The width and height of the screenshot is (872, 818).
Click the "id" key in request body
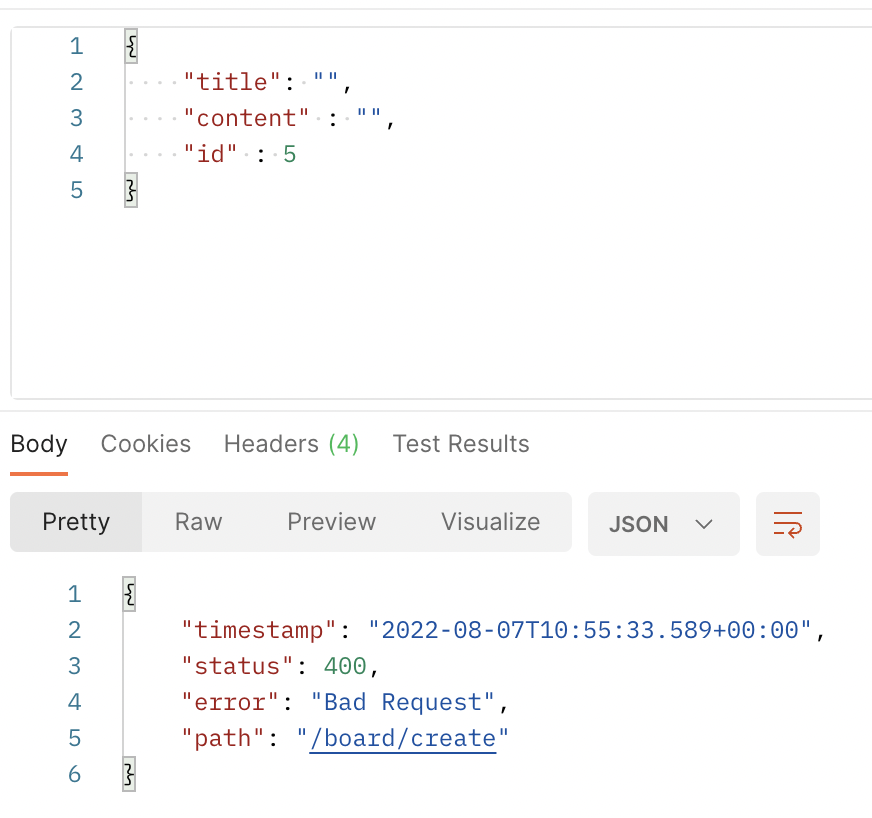point(211,154)
